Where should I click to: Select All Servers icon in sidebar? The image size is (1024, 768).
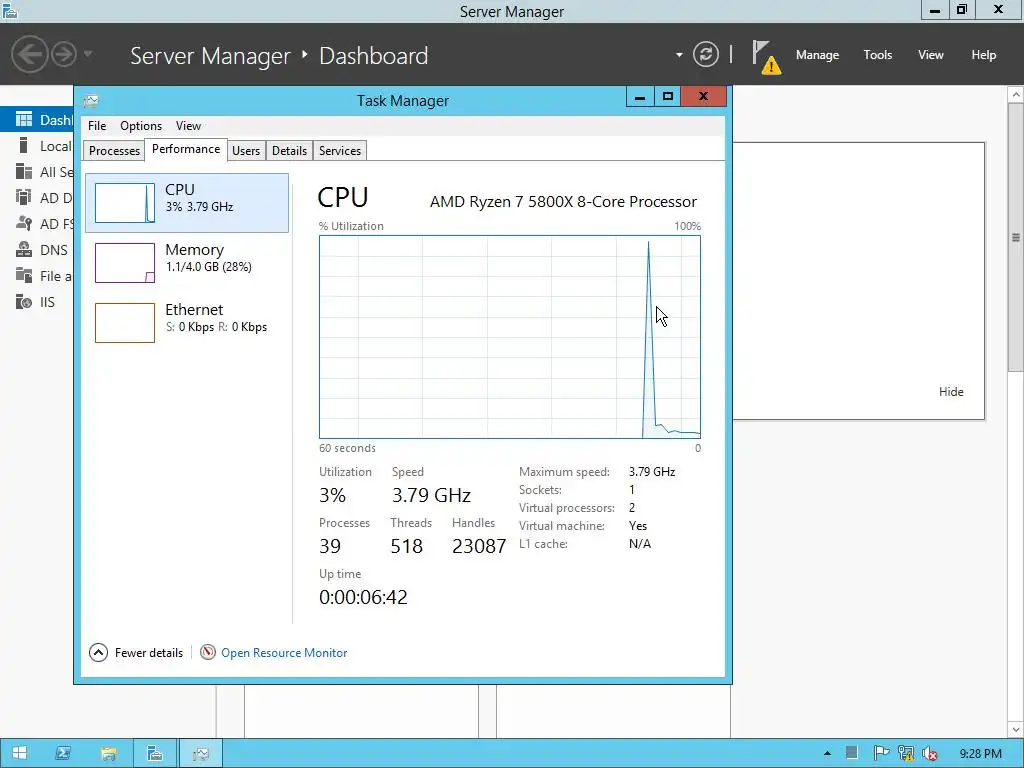point(24,172)
